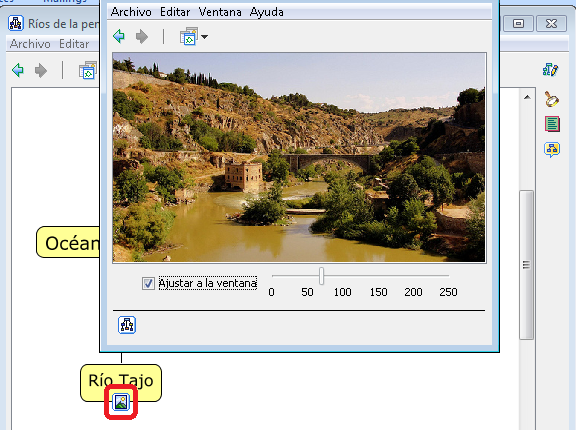Open the Archivo menu of the image viewer
This screenshot has height=430, width=576.
[x=131, y=12]
